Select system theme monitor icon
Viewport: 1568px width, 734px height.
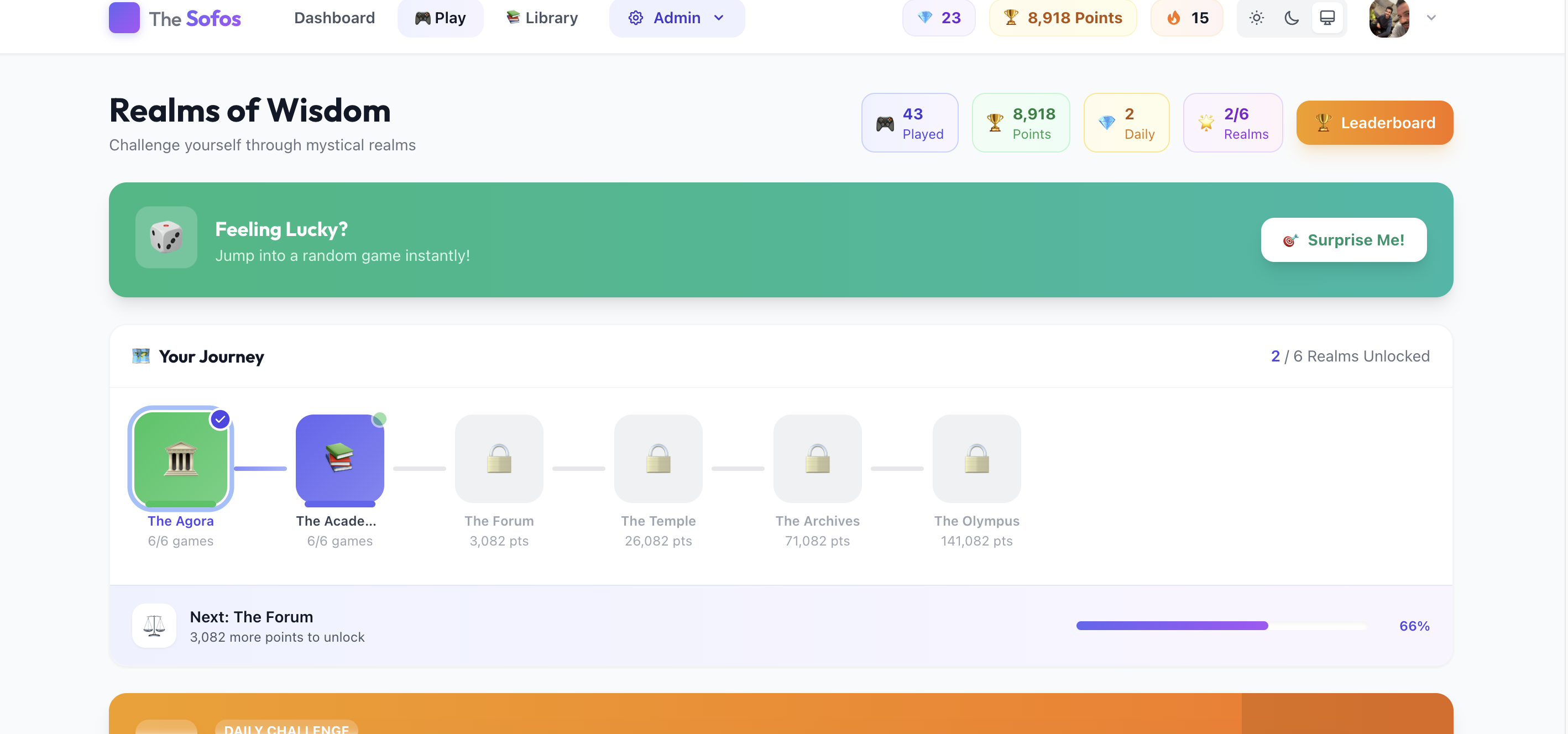pos(1327,18)
